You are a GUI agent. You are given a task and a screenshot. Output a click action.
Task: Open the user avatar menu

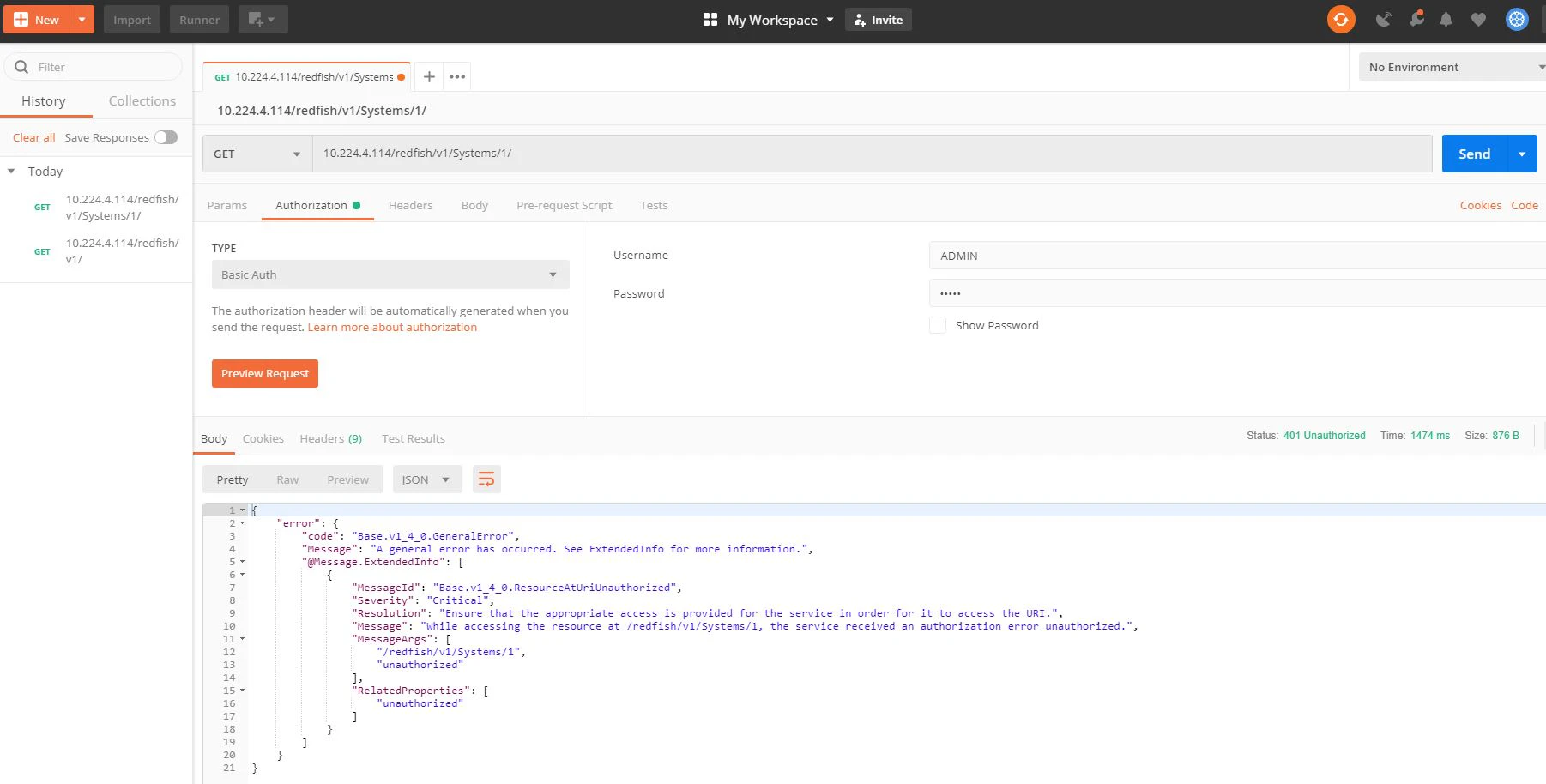click(x=1517, y=19)
